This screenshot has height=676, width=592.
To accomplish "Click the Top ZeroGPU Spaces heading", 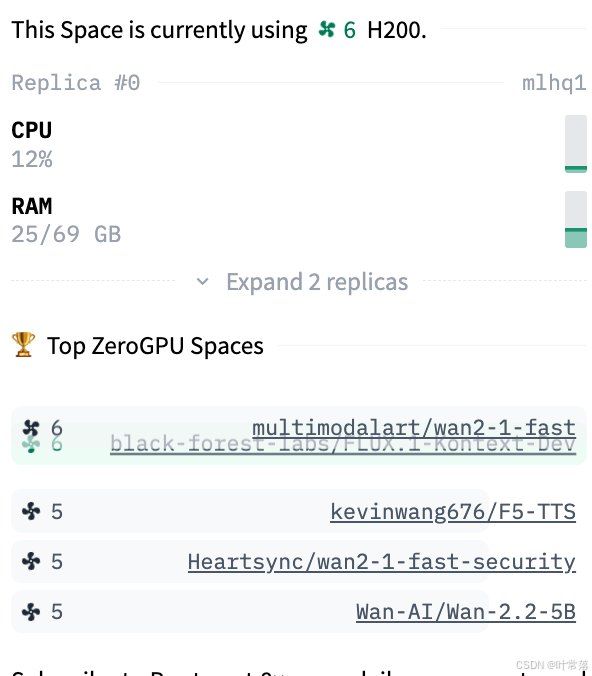I will [x=155, y=346].
